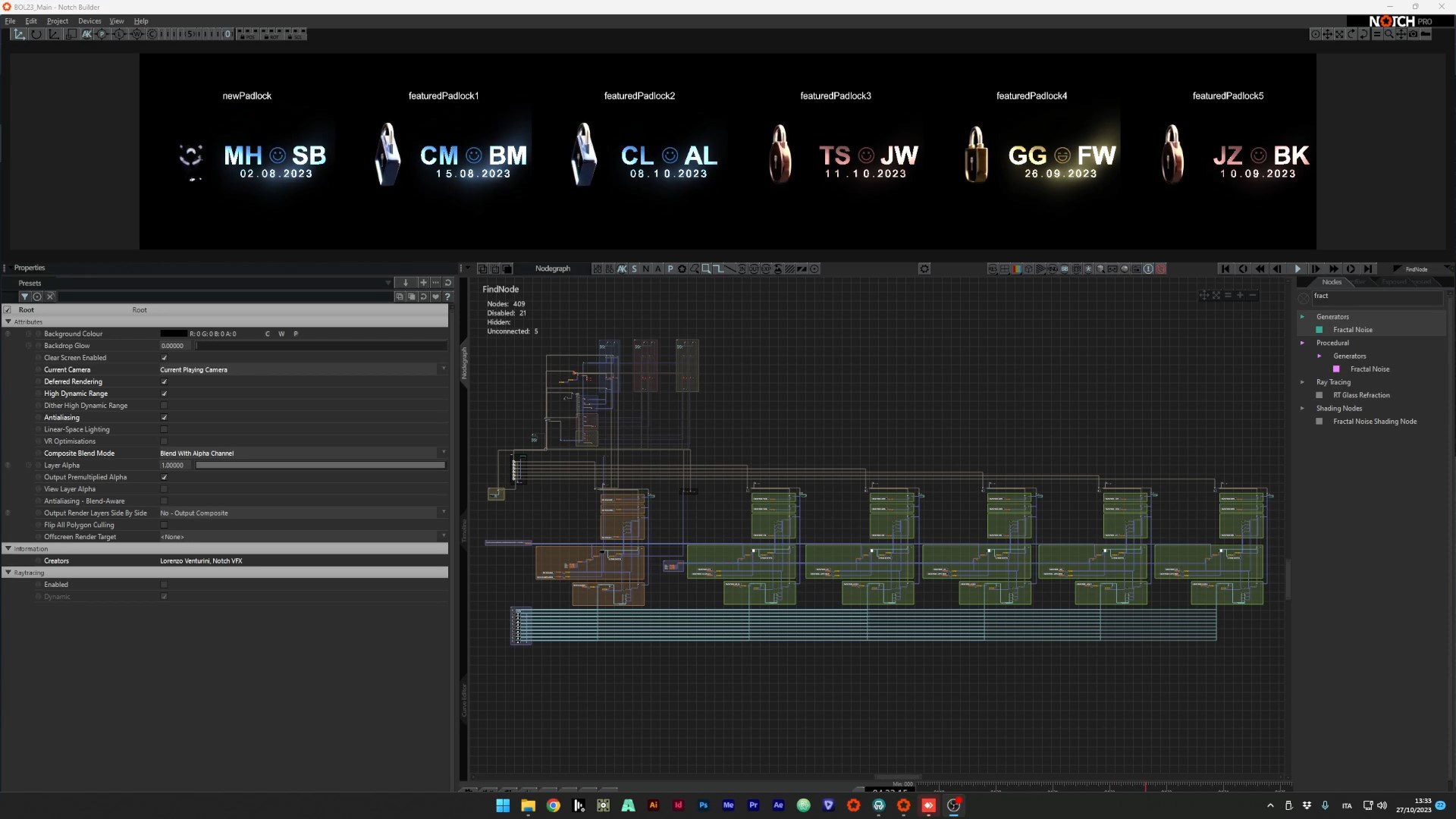Open the Current Camera dropdown
Screen dimensions: 1456x819
tap(443, 369)
